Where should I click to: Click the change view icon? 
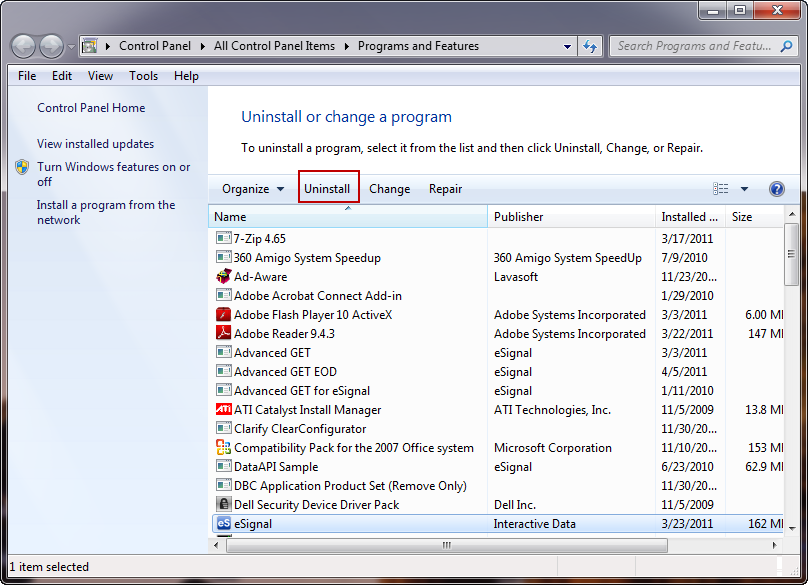(720, 189)
